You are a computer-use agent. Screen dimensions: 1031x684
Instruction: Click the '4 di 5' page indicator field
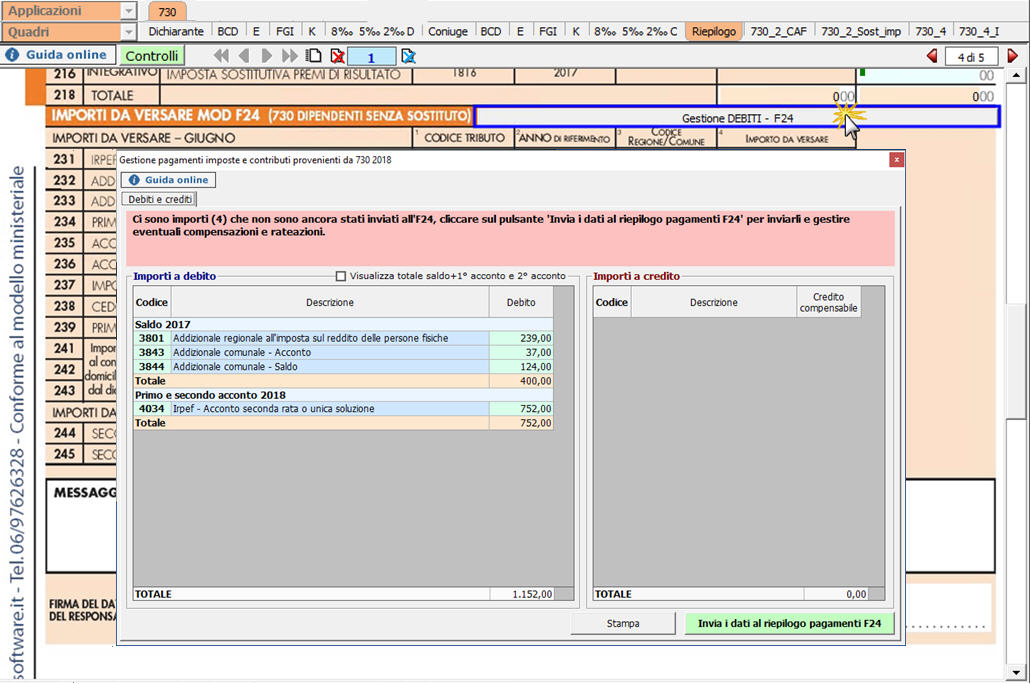pos(971,57)
